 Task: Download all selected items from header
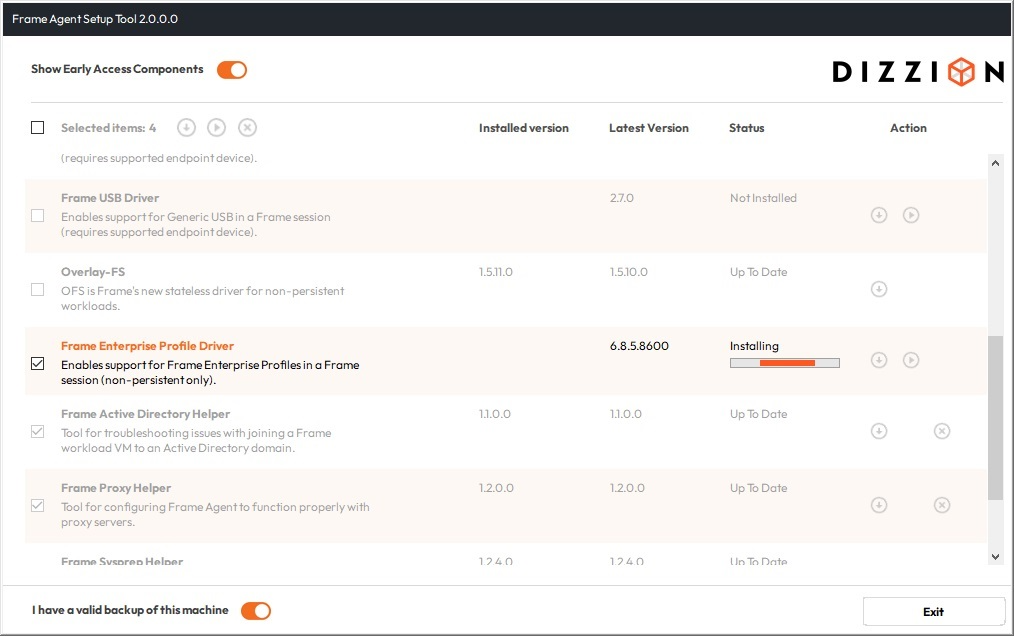tap(186, 127)
